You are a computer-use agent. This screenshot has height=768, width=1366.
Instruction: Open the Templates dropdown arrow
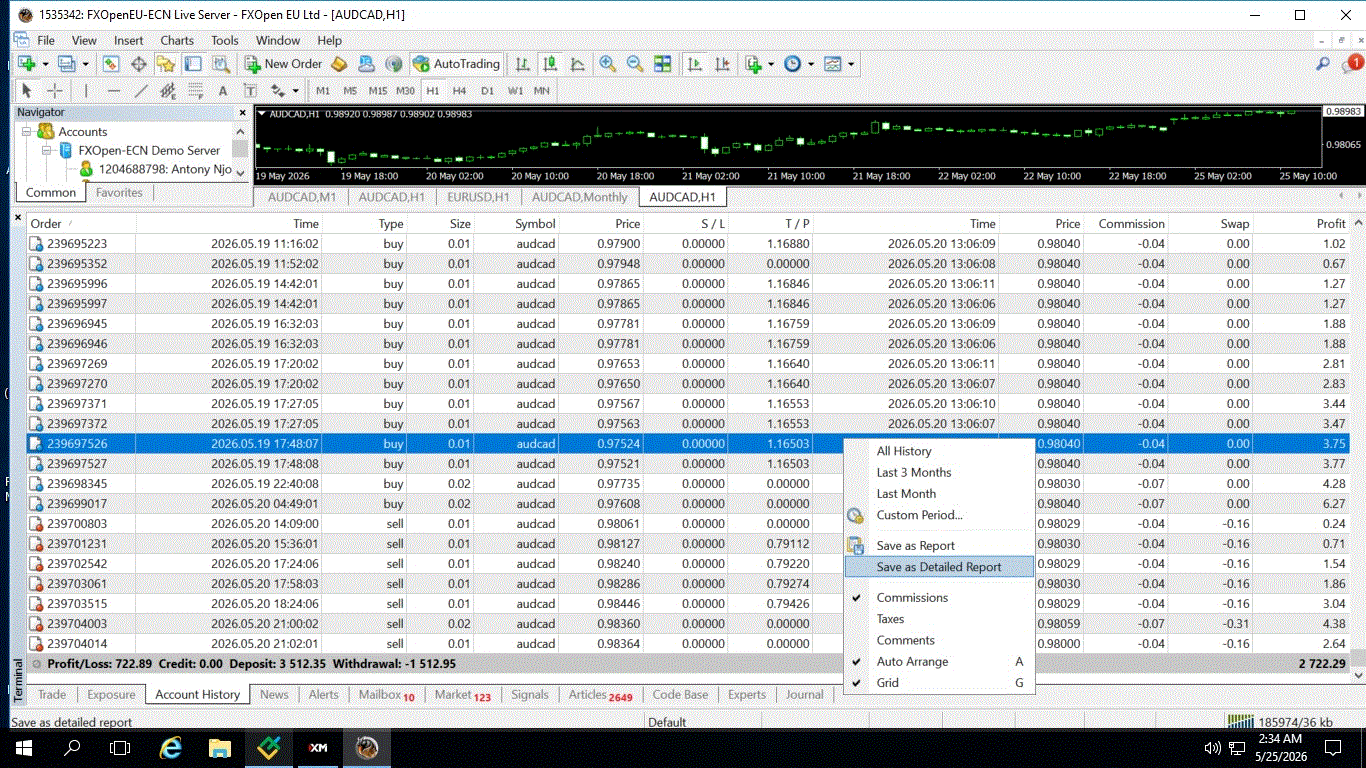point(851,64)
